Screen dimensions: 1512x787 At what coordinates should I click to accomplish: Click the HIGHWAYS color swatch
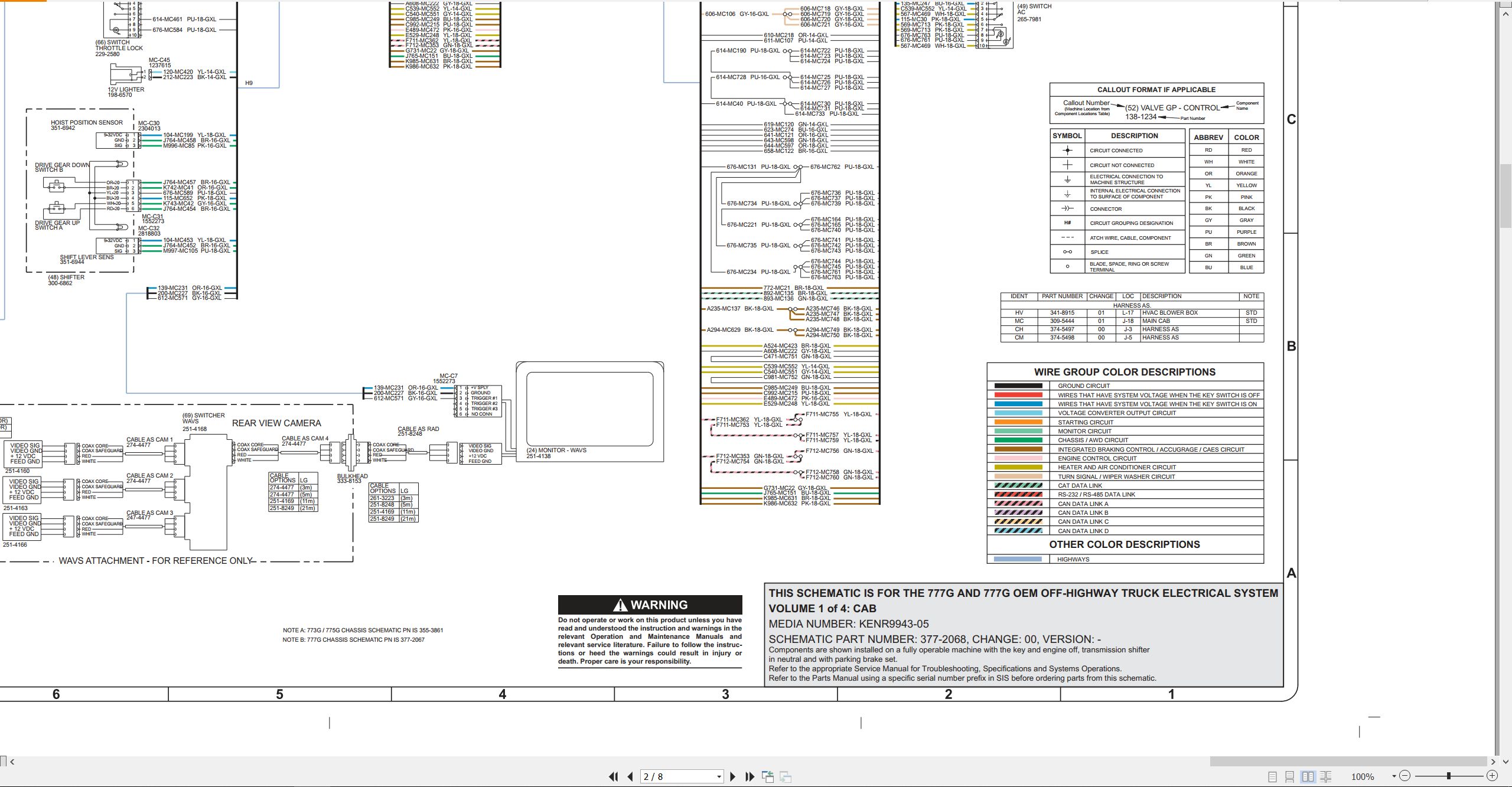pyautogui.click(x=1018, y=559)
